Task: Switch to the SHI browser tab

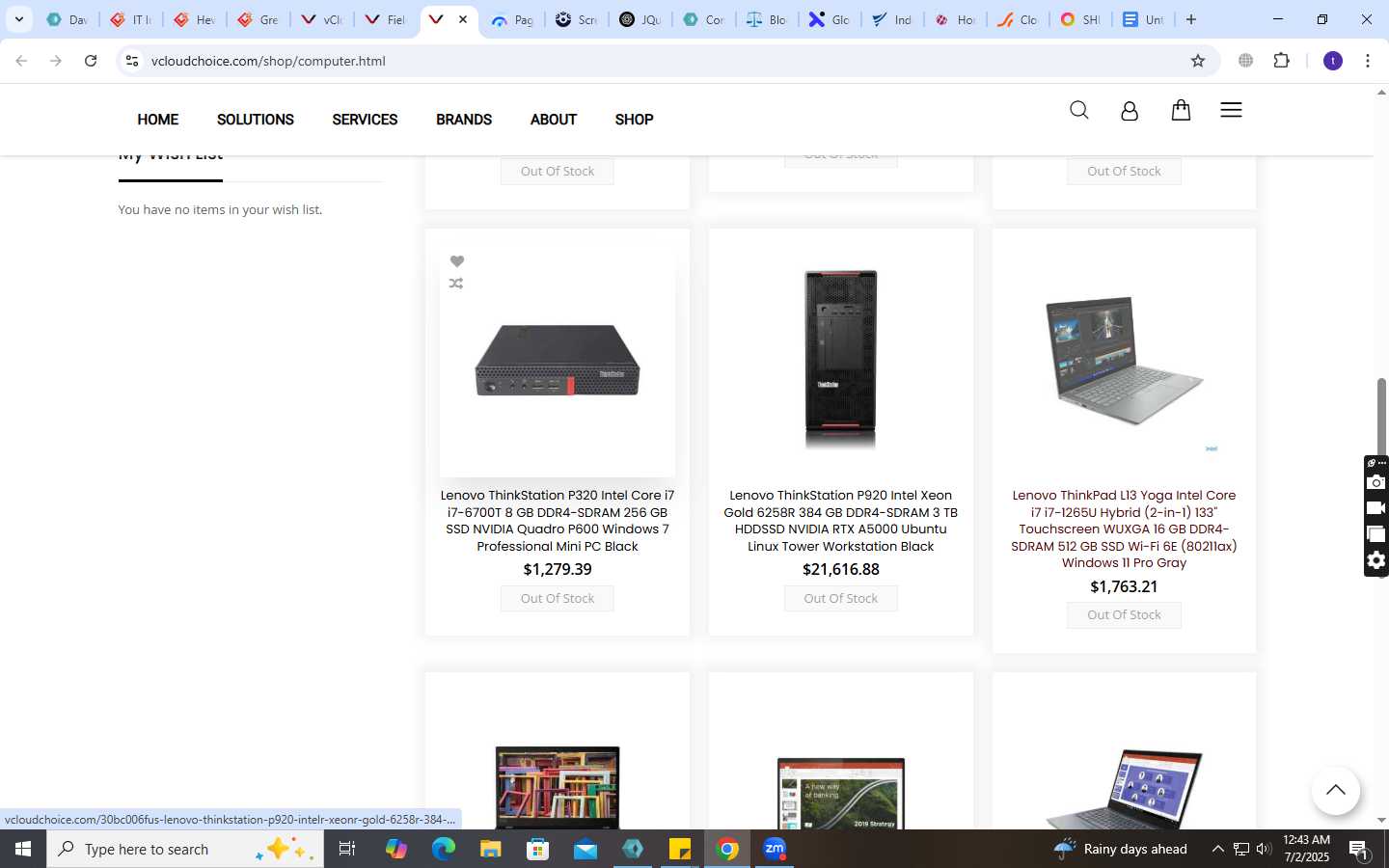Action: coord(1080,19)
